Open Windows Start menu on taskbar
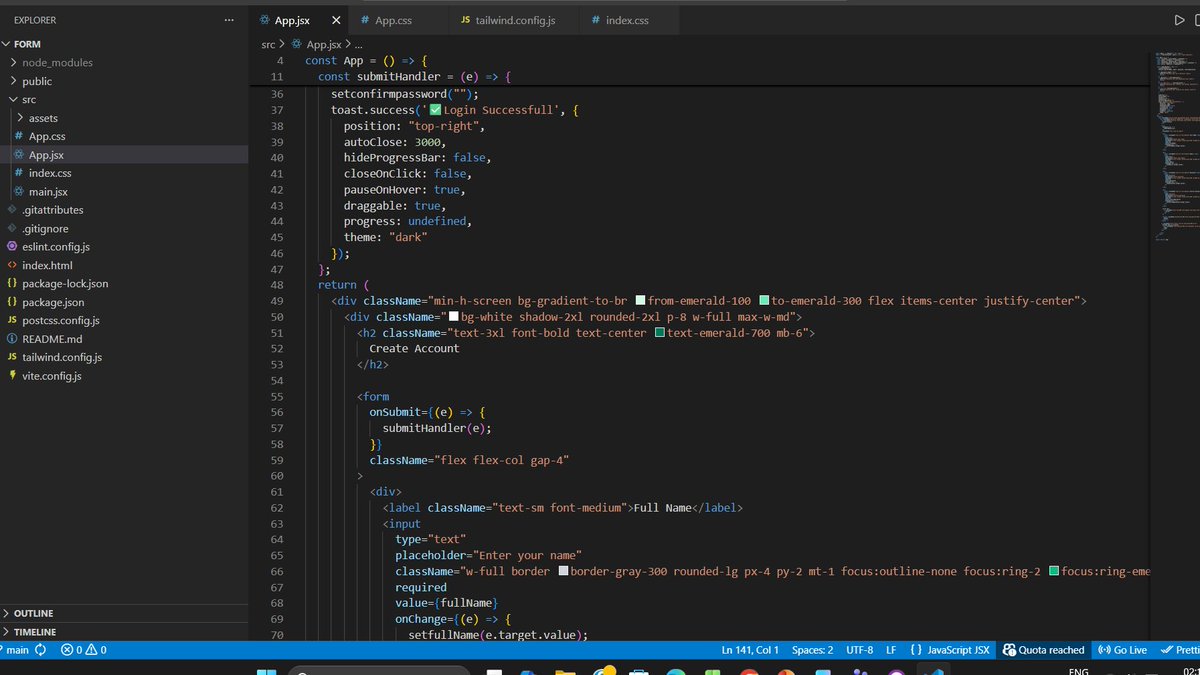This screenshot has height=675, width=1200. click(x=266, y=671)
